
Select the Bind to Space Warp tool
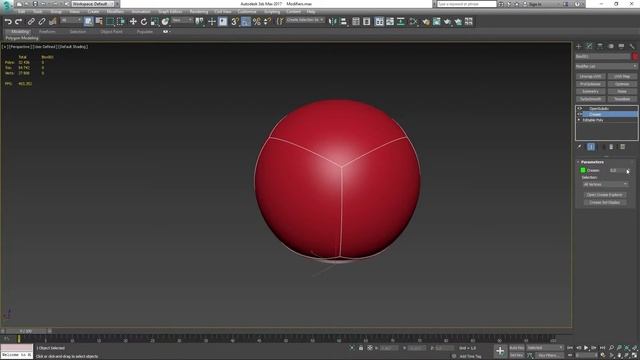click(x=52, y=22)
